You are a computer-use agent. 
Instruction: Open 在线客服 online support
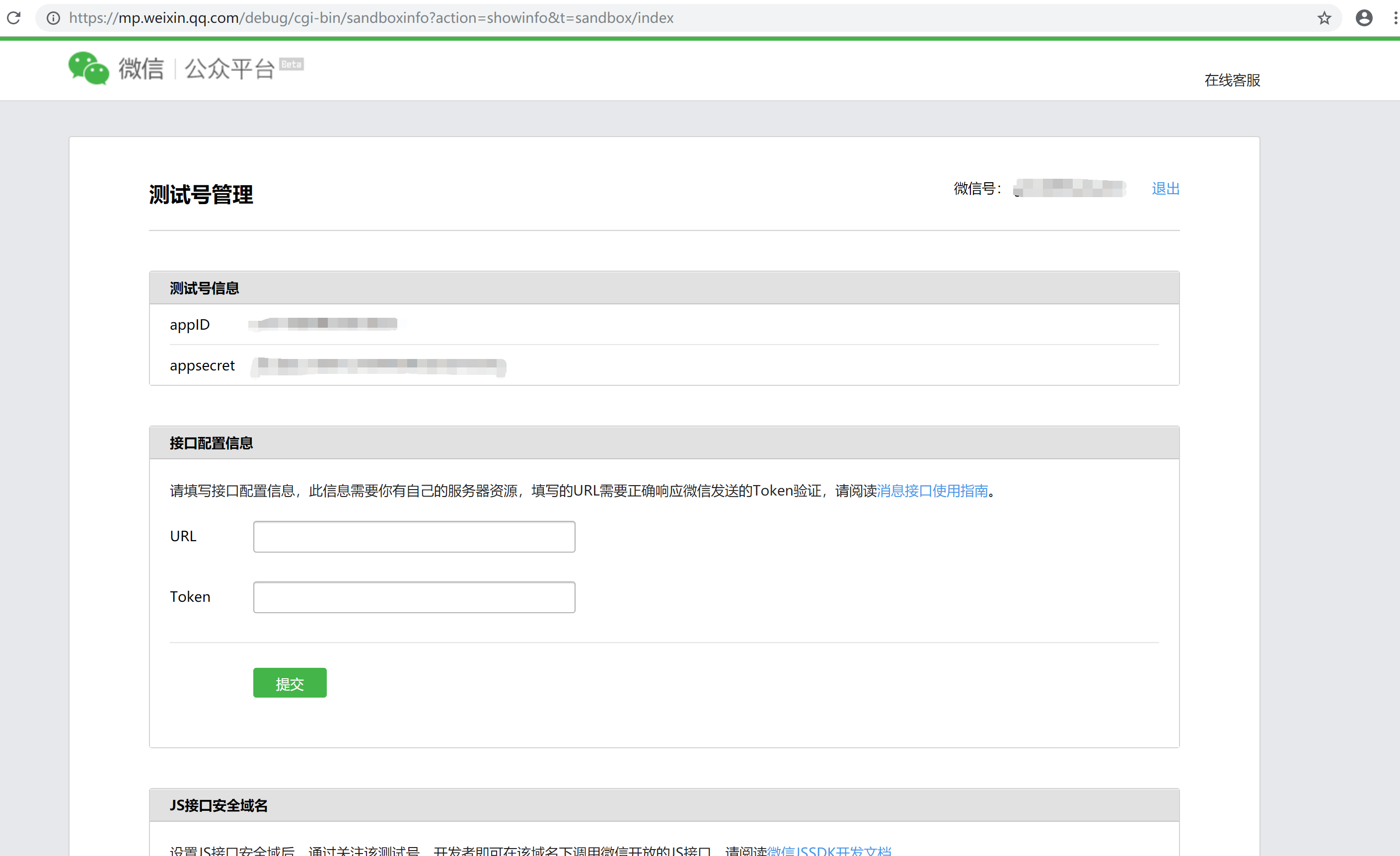click(1232, 80)
